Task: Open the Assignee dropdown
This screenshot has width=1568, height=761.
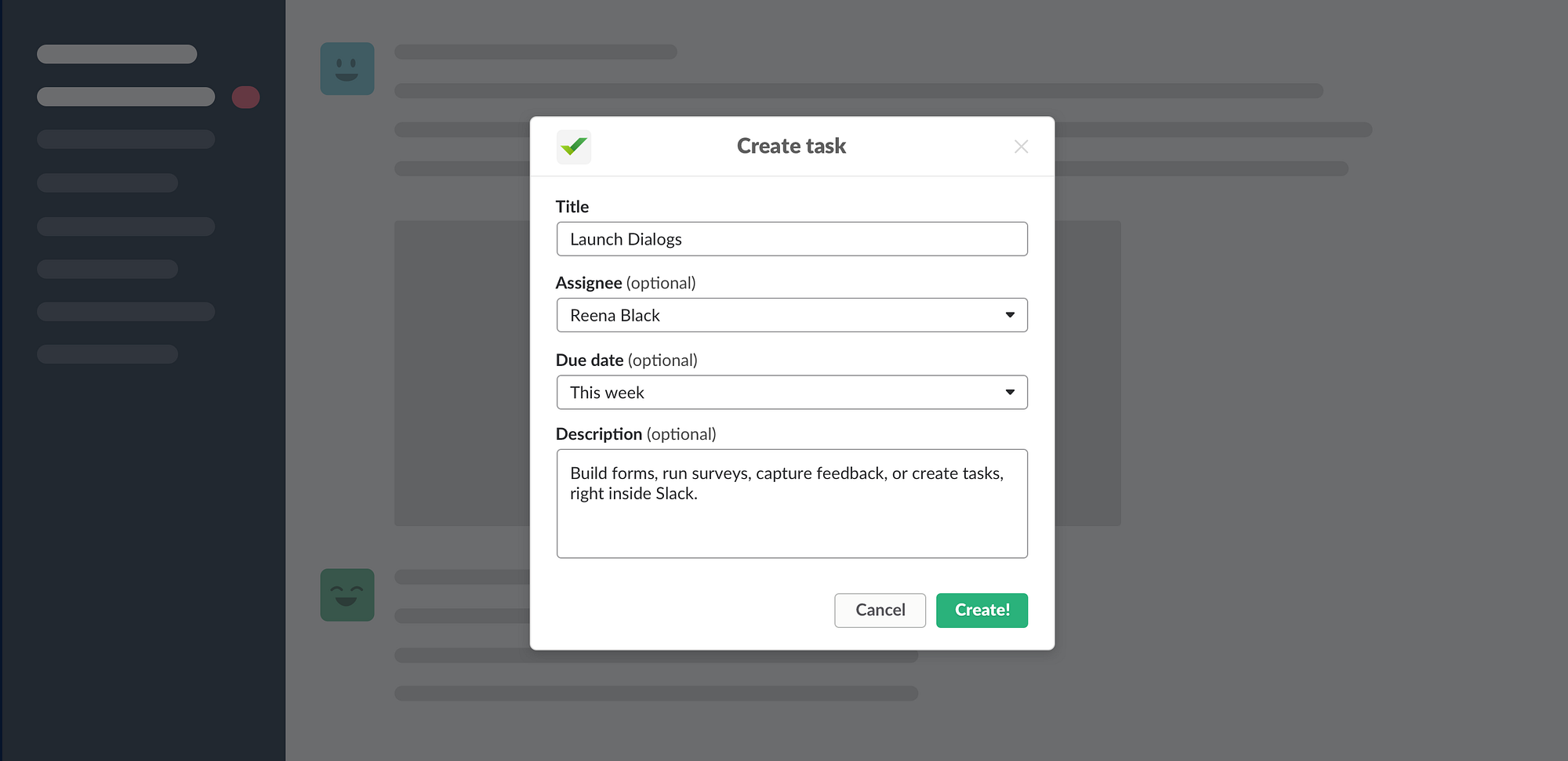Action: [x=792, y=315]
